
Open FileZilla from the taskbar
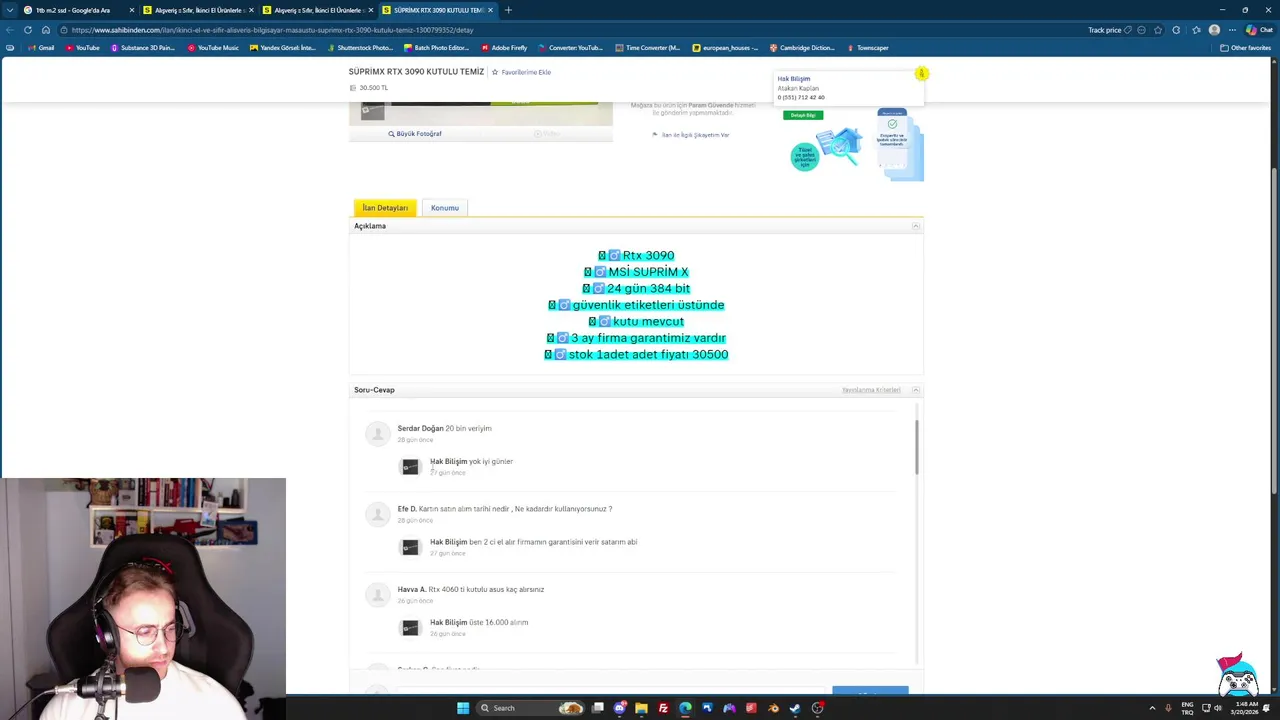tap(663, 708)
